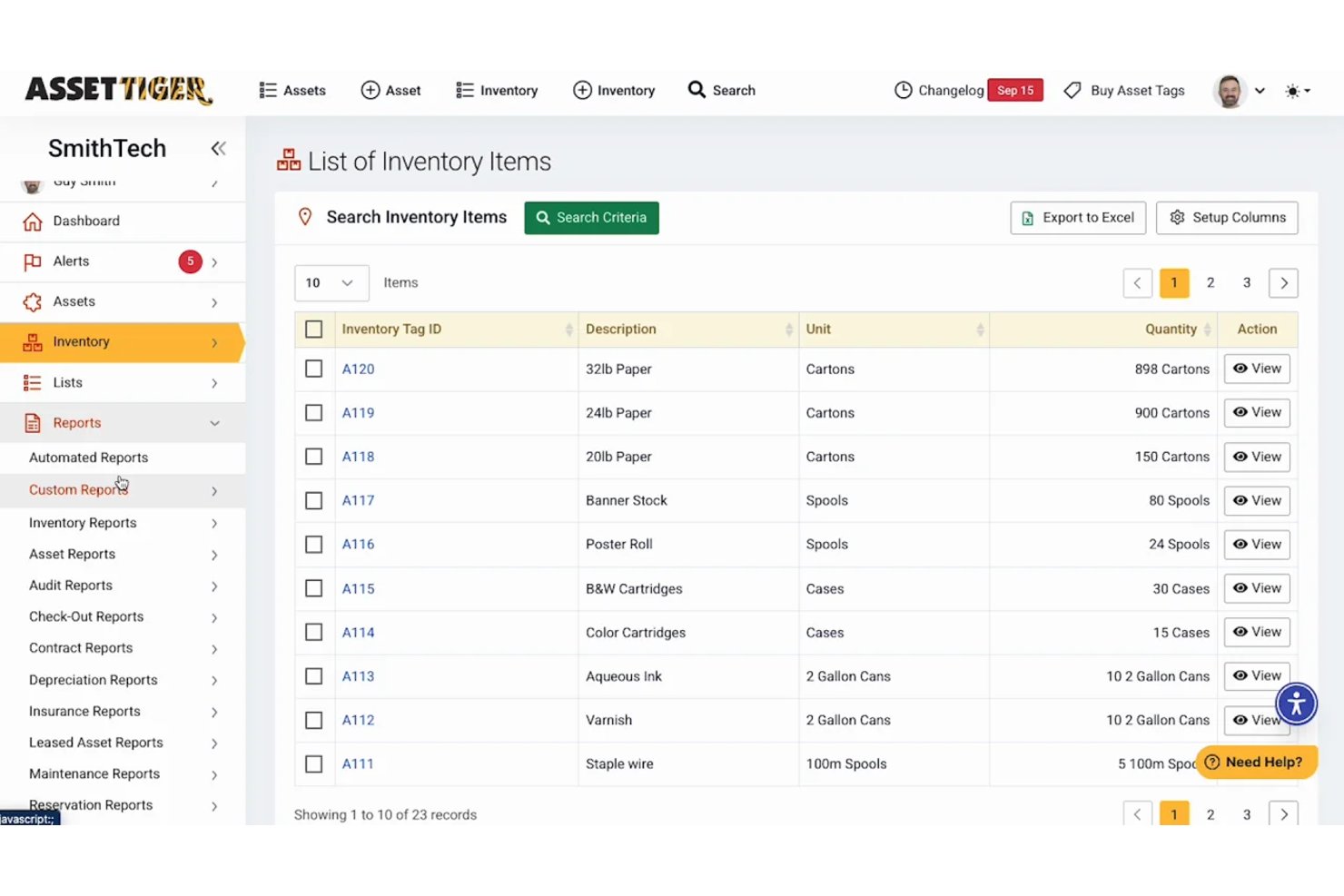
Task: Click the Changelog clock icon
Action: point(904,91)
